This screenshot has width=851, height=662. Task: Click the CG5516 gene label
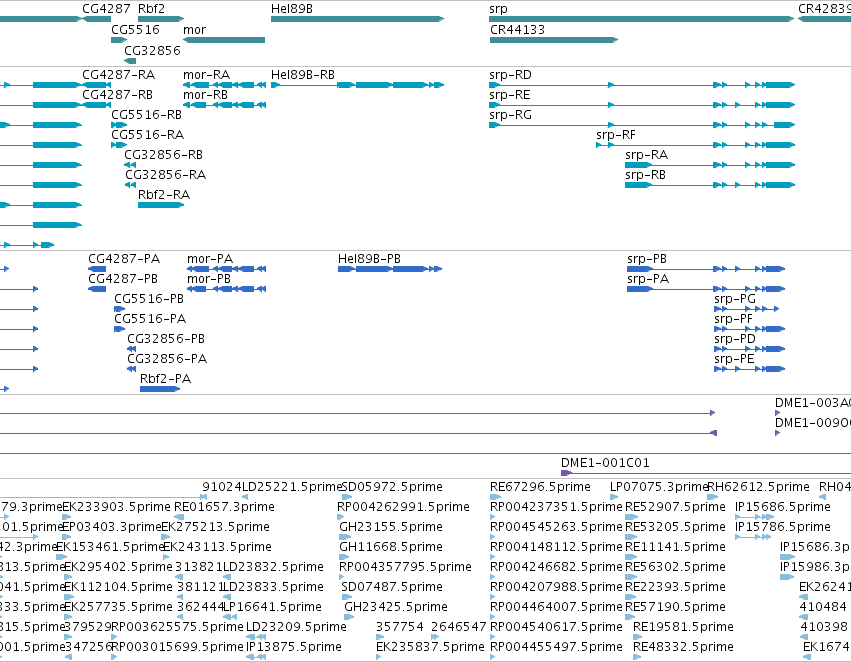[x=136, y=29]
